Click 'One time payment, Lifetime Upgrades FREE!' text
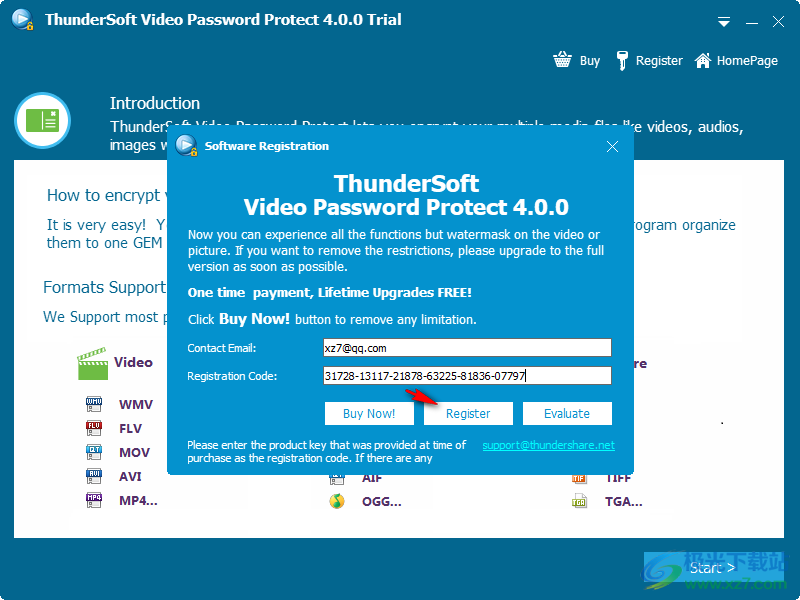800x600 pixels. click(330, 292)
